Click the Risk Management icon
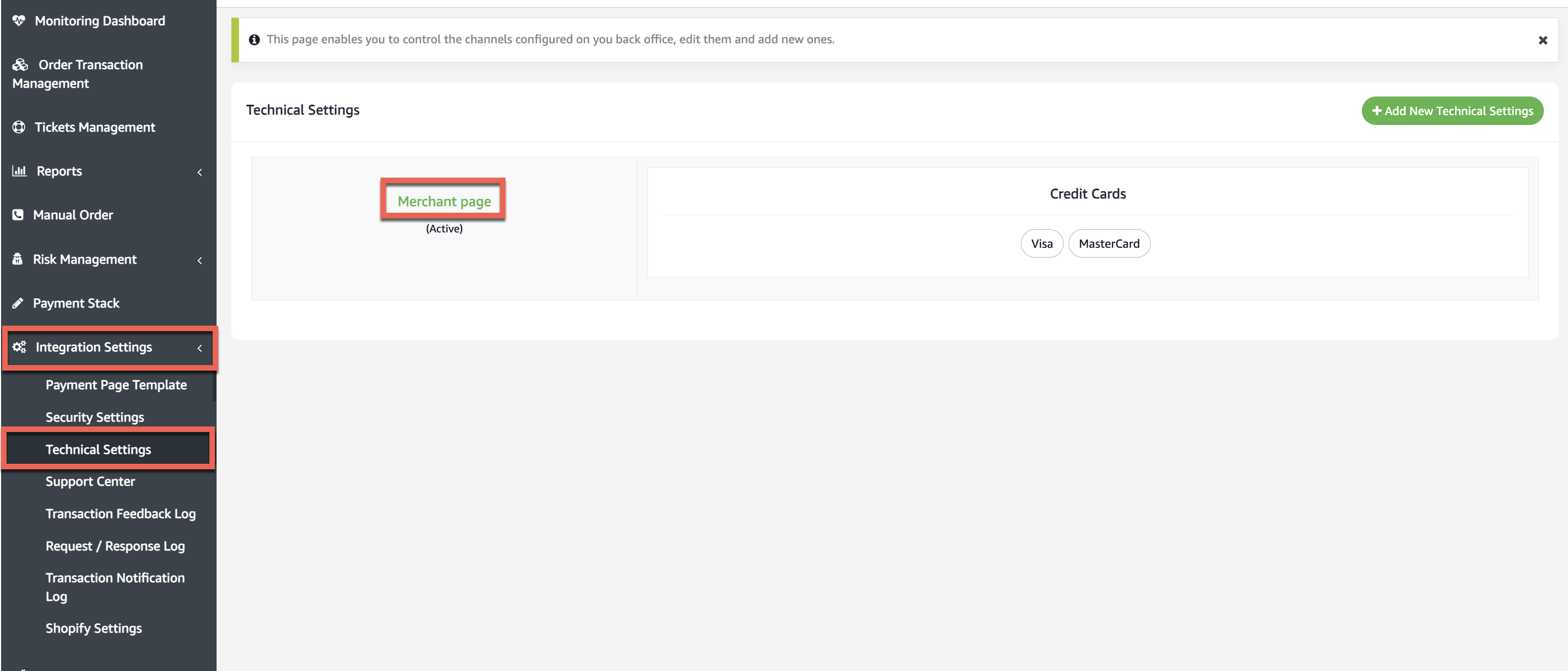Viewport: 1568px width, 671px height. tap(18, 259)
